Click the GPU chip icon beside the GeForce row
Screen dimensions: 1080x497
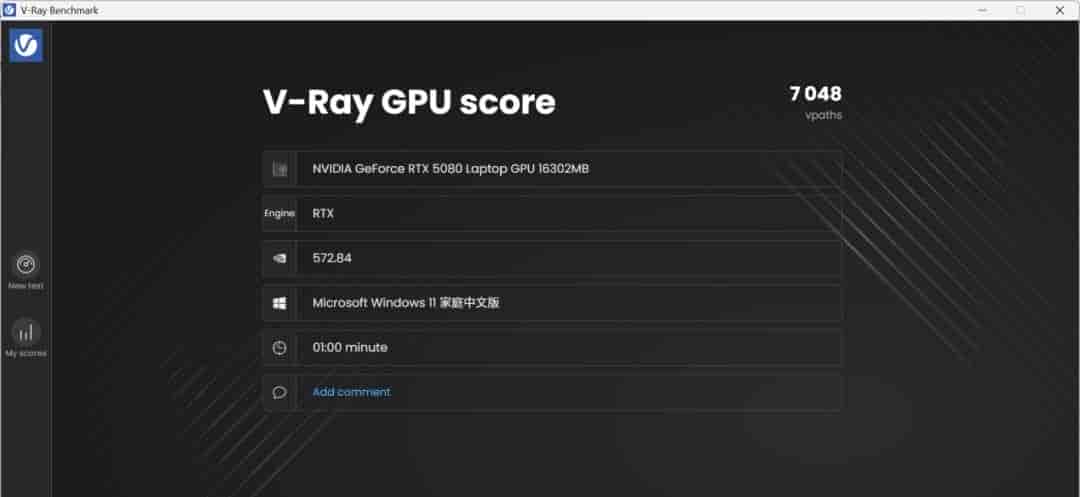[x=279, y=169]
